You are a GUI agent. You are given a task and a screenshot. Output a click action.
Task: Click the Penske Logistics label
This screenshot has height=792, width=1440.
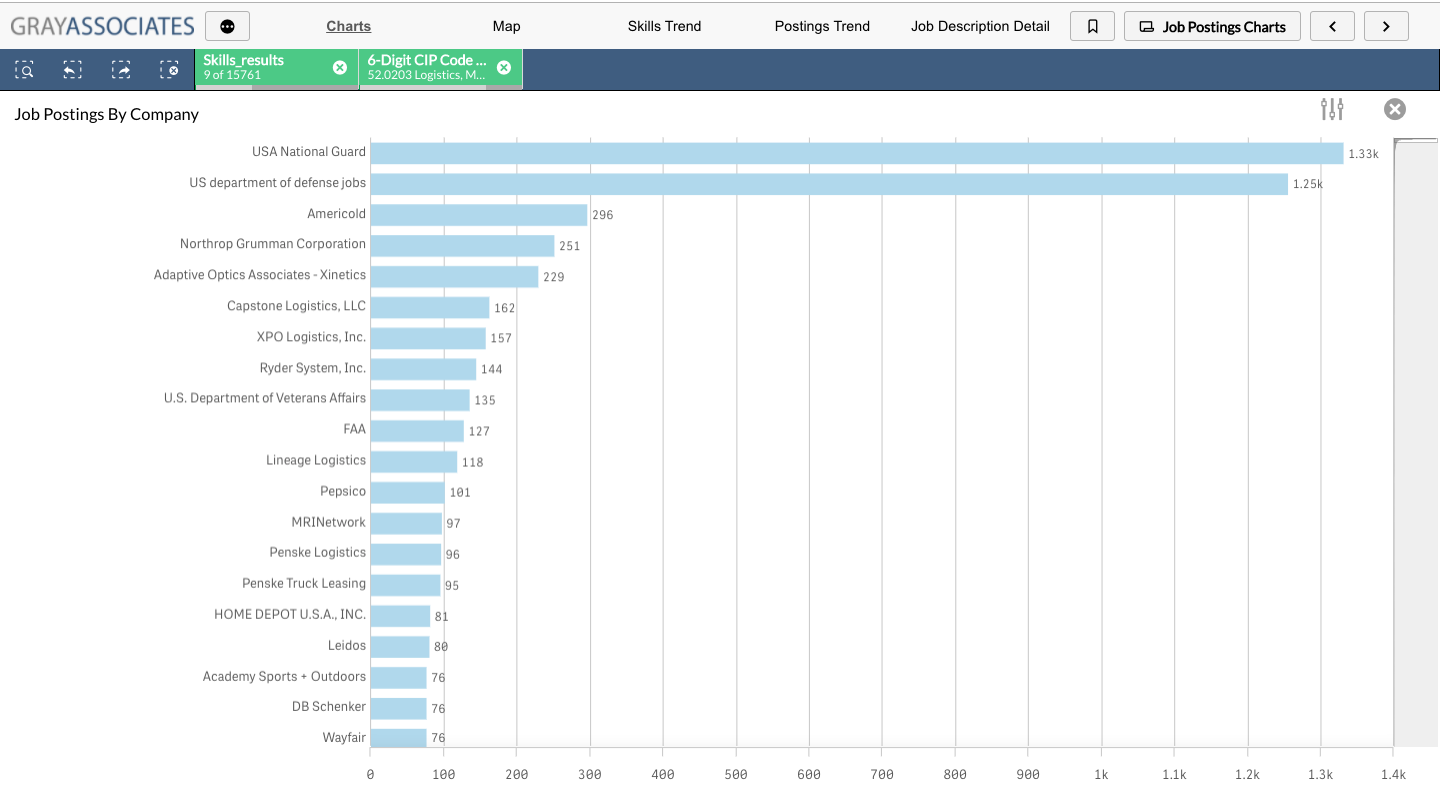(318, 552)
